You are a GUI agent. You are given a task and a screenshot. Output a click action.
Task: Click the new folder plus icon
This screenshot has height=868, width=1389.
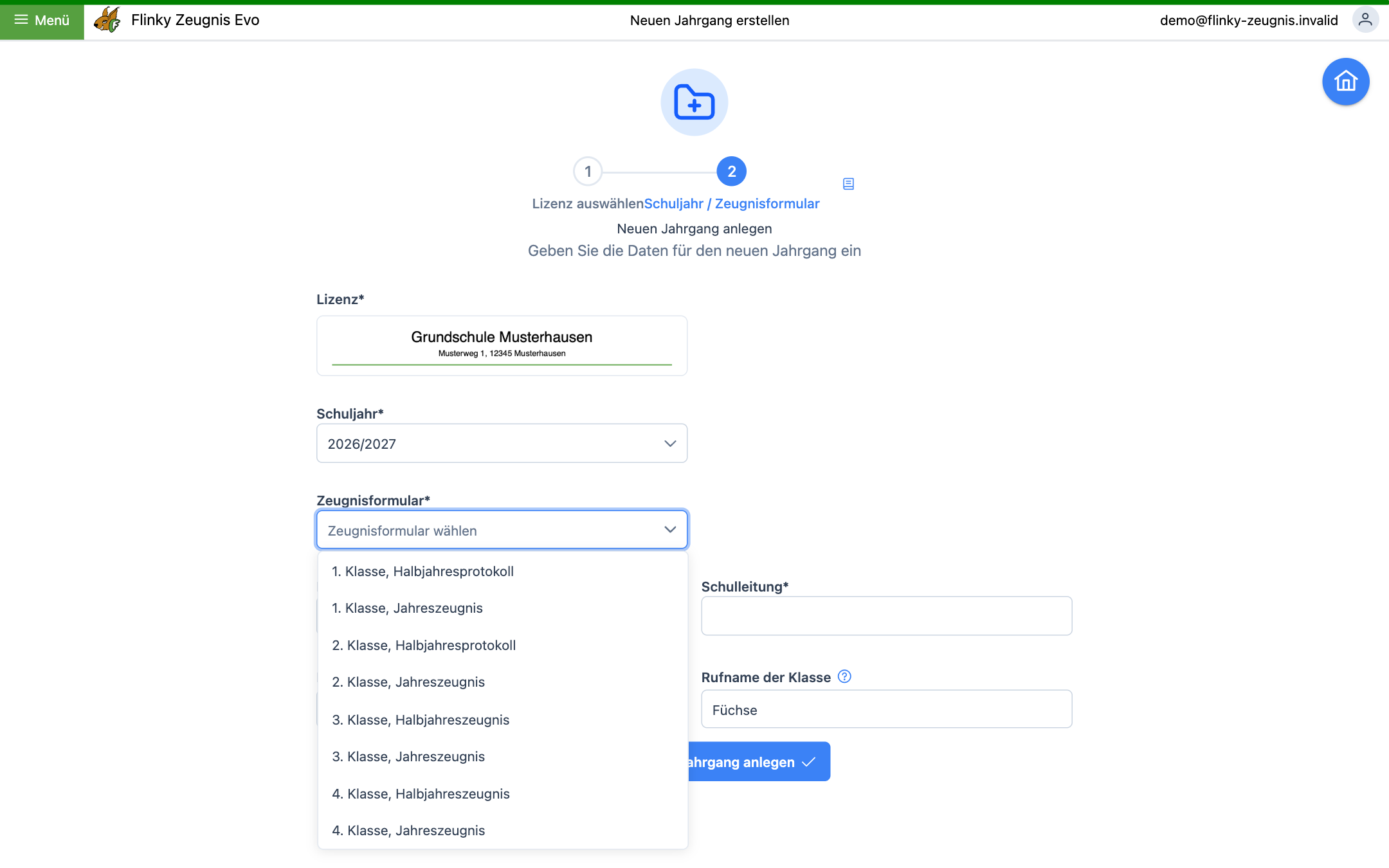tap(694, 102)
